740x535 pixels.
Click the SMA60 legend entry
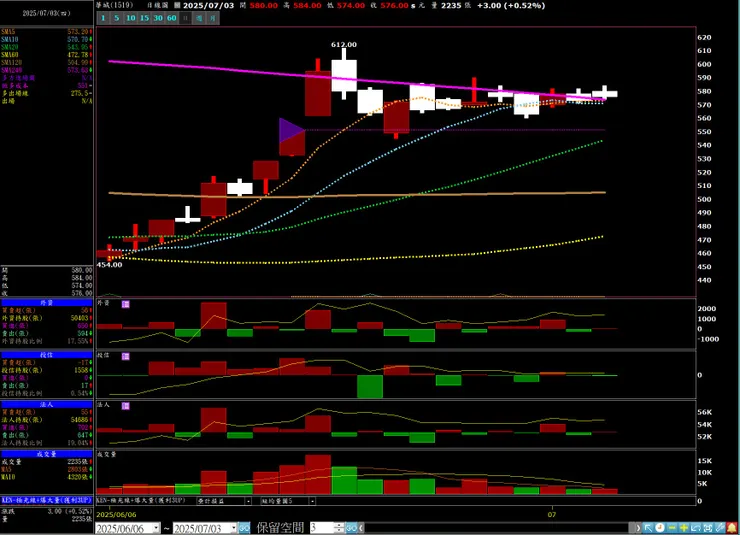coord(46,55)
